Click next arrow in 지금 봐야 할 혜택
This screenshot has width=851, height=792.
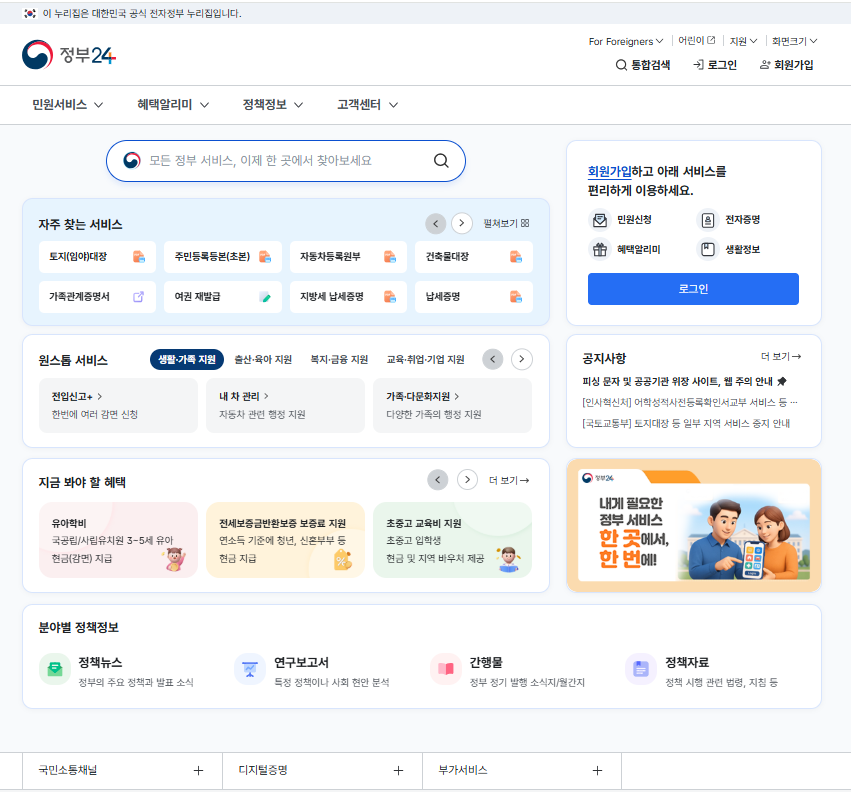tap(467, 480)
